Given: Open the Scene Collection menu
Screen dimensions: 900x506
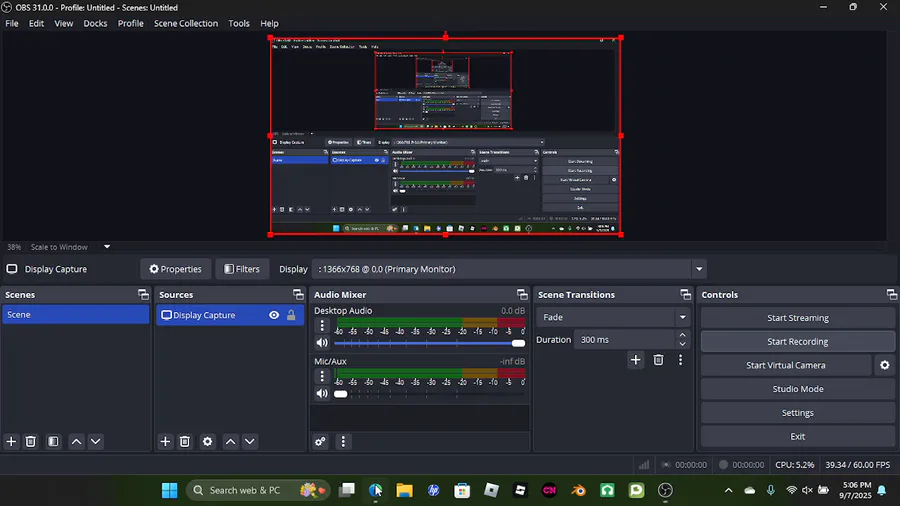Looking at the screenshot, I should click(x=186, y=24).
